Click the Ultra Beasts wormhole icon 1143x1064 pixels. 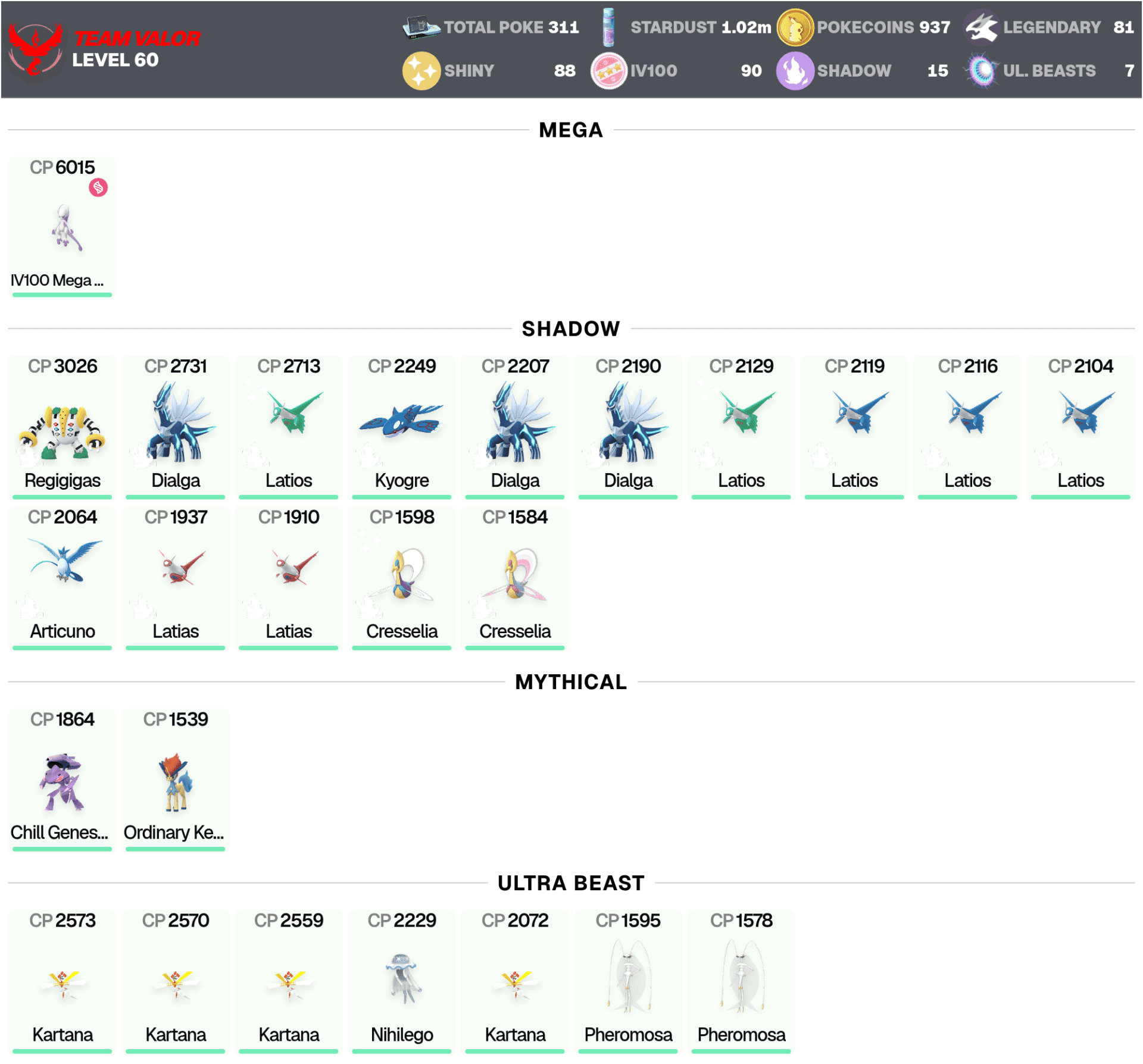982,71
